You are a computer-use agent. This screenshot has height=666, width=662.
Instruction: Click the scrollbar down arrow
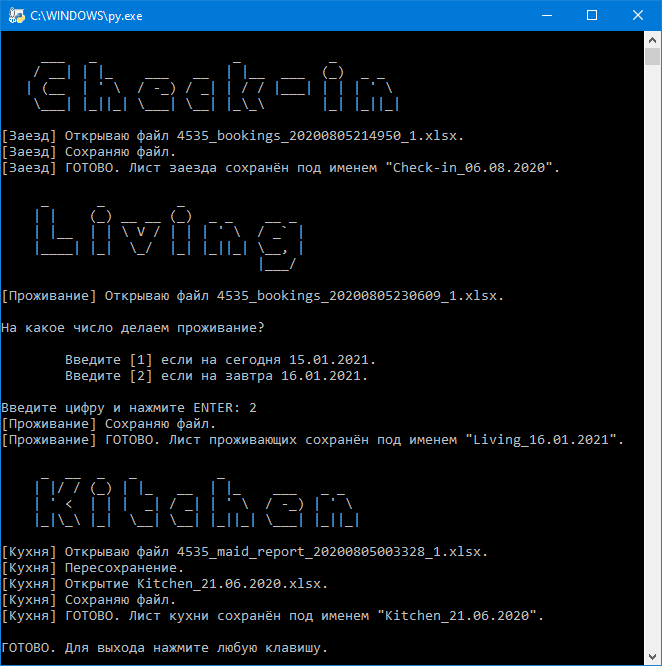[652, 657]
